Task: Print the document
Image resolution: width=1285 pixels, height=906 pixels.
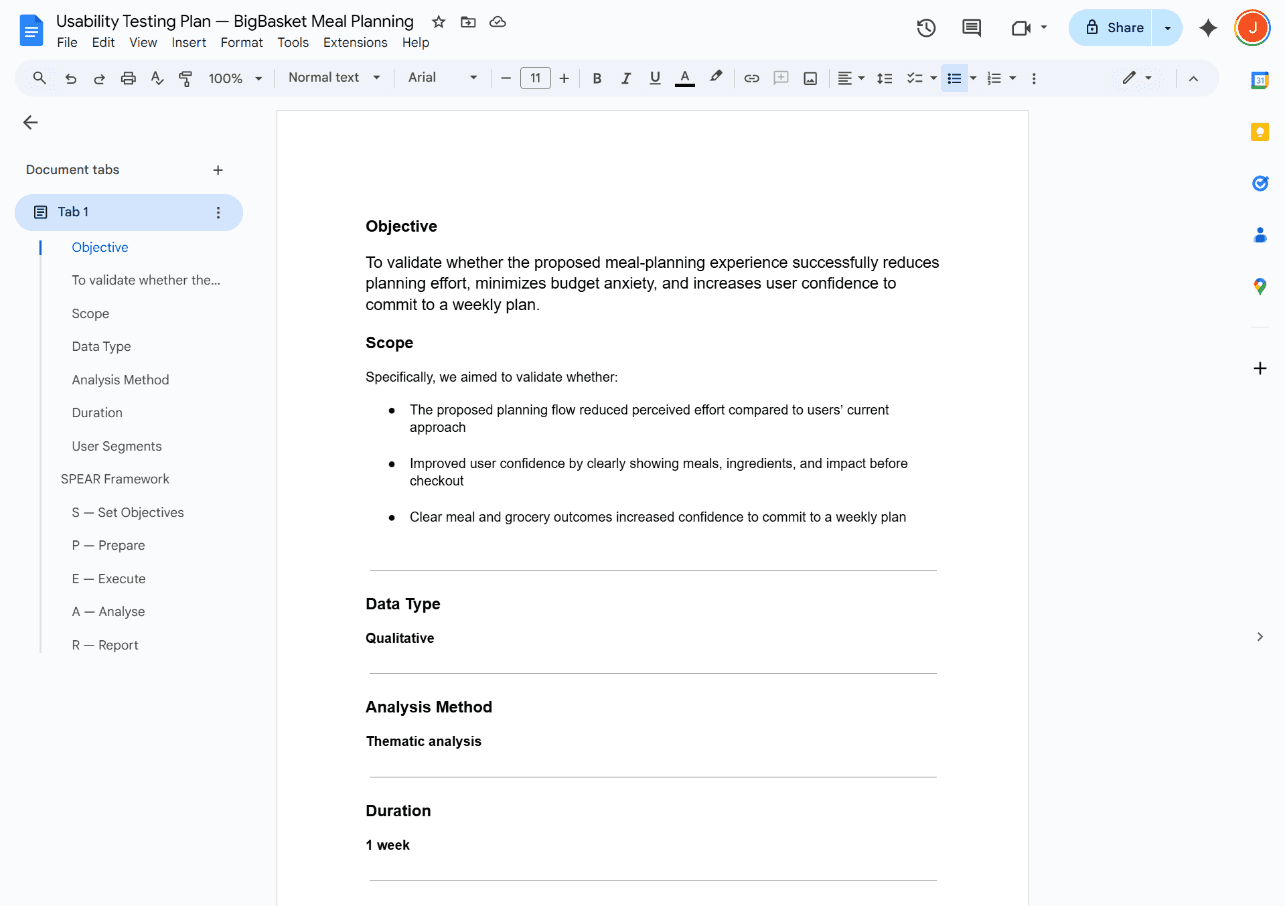Action: click(x=128, y=78)
